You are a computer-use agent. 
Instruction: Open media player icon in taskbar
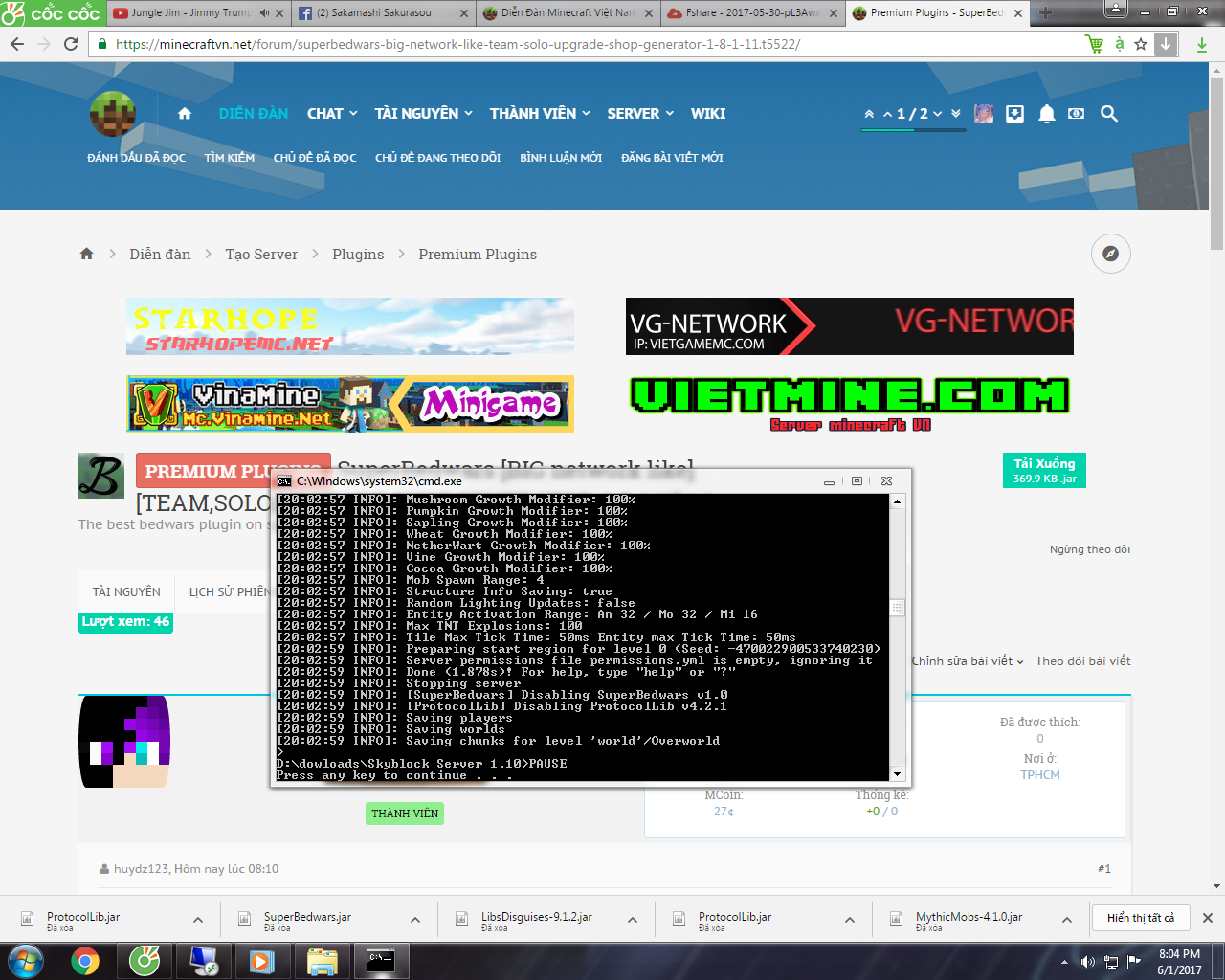[x=263, y=960]
